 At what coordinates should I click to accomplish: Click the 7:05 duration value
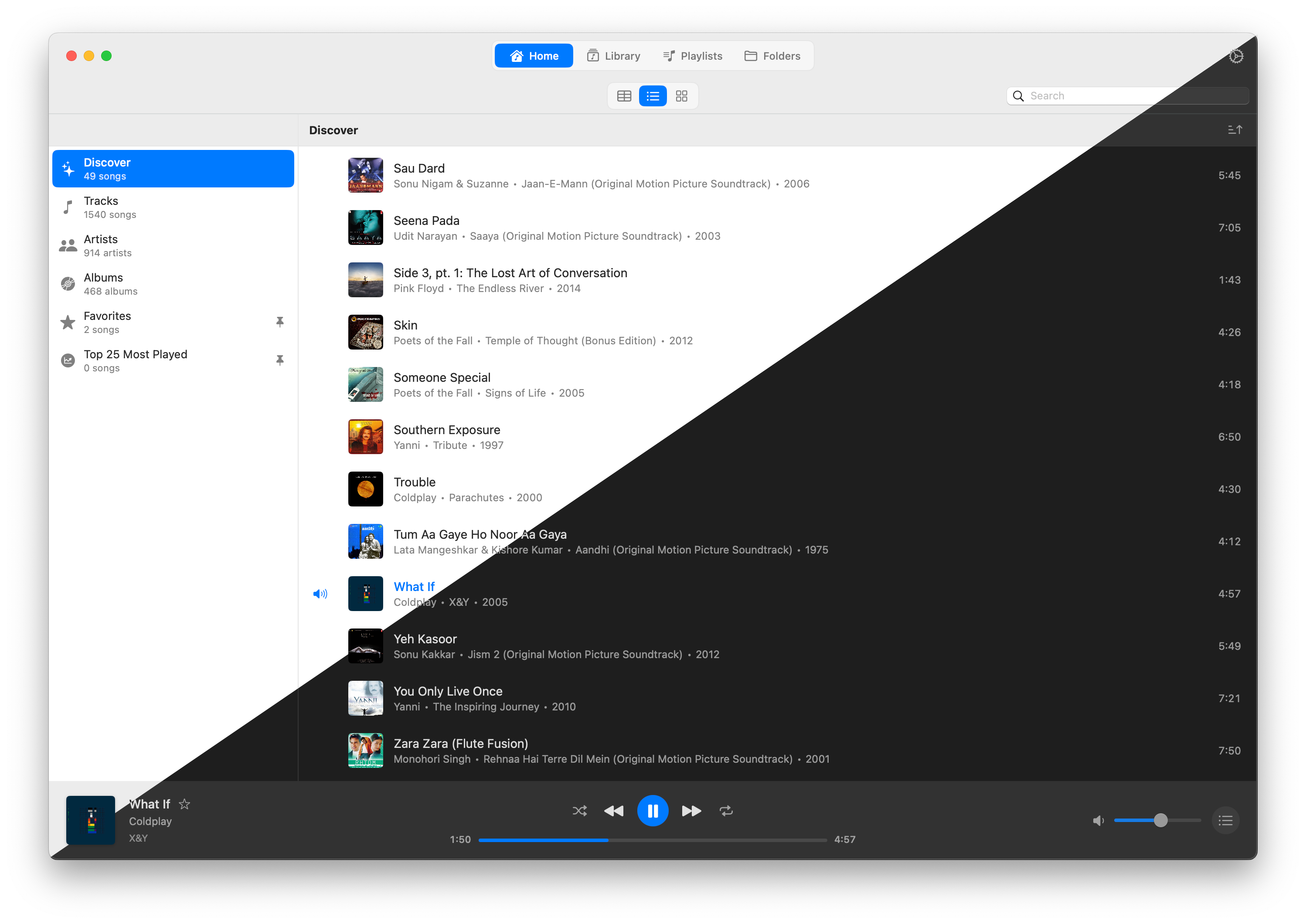(x=1228, y=228)
